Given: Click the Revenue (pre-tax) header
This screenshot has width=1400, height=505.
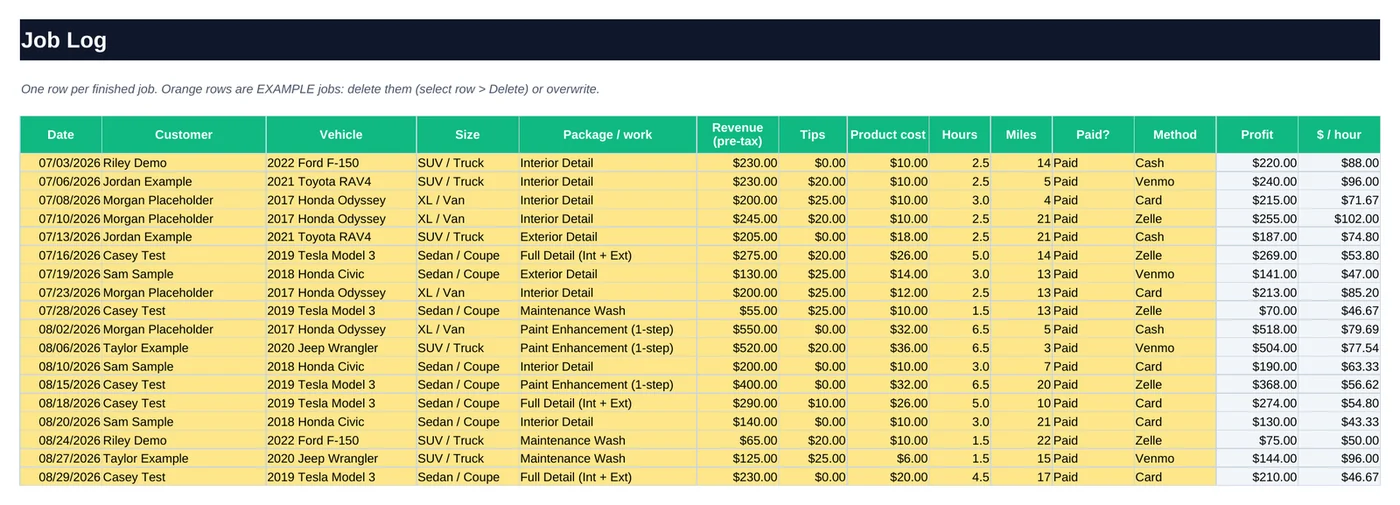Looking at the screenshot, I should coord(737,135).
